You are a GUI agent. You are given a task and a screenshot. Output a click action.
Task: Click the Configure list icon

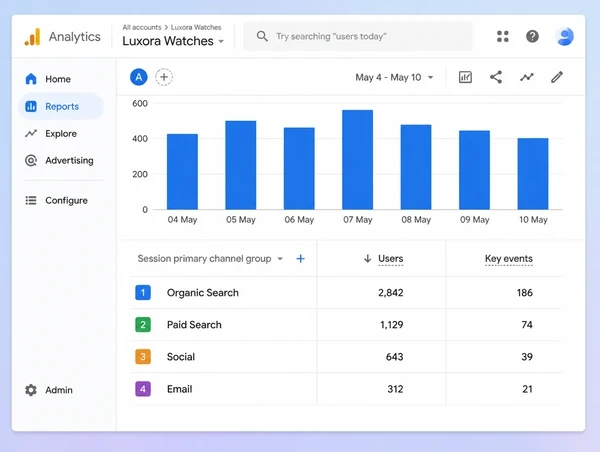click(x=31, y=200)
